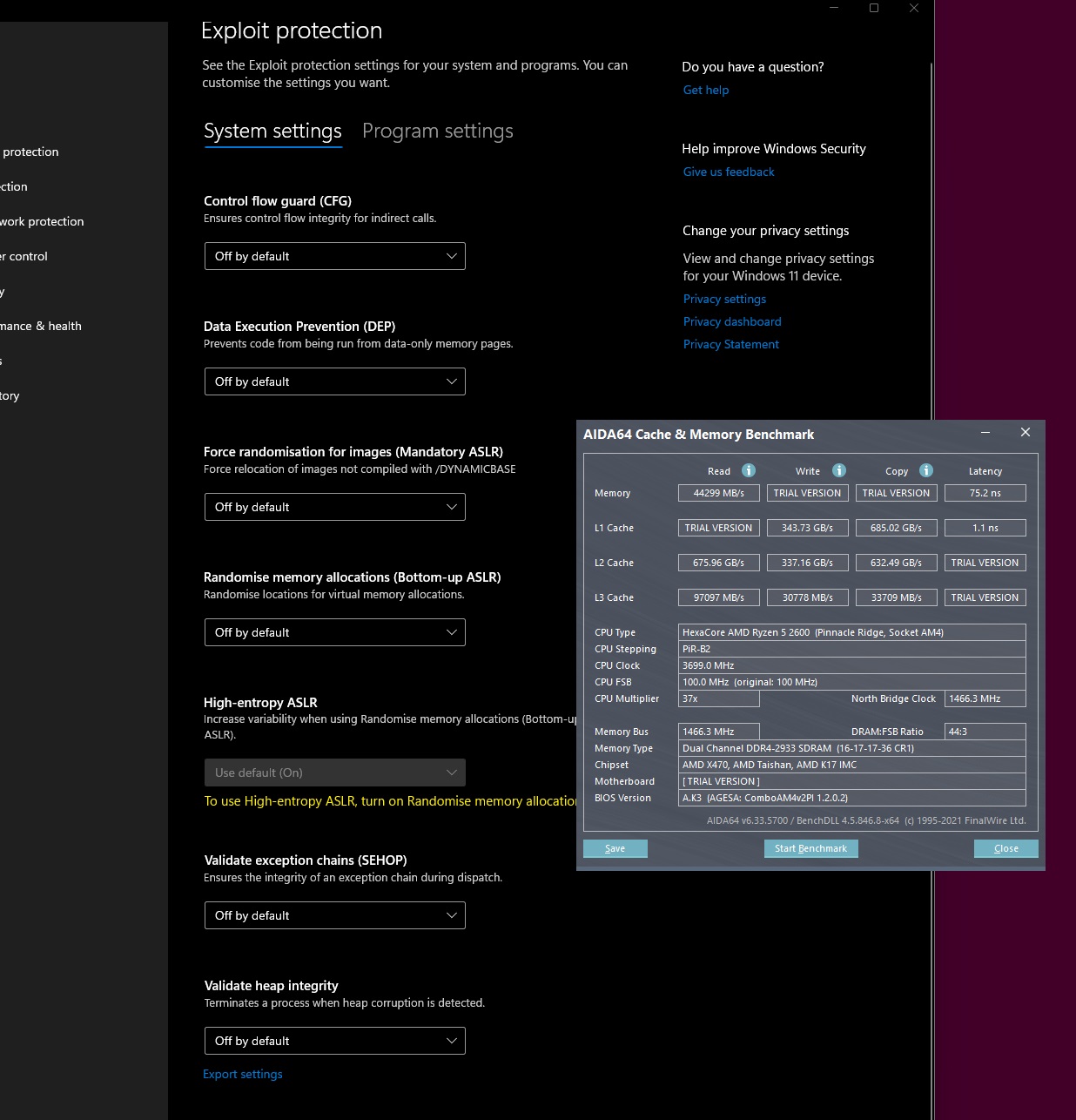Click the L2 Cache Write value 337.16 GB/s

click(808, 563)
